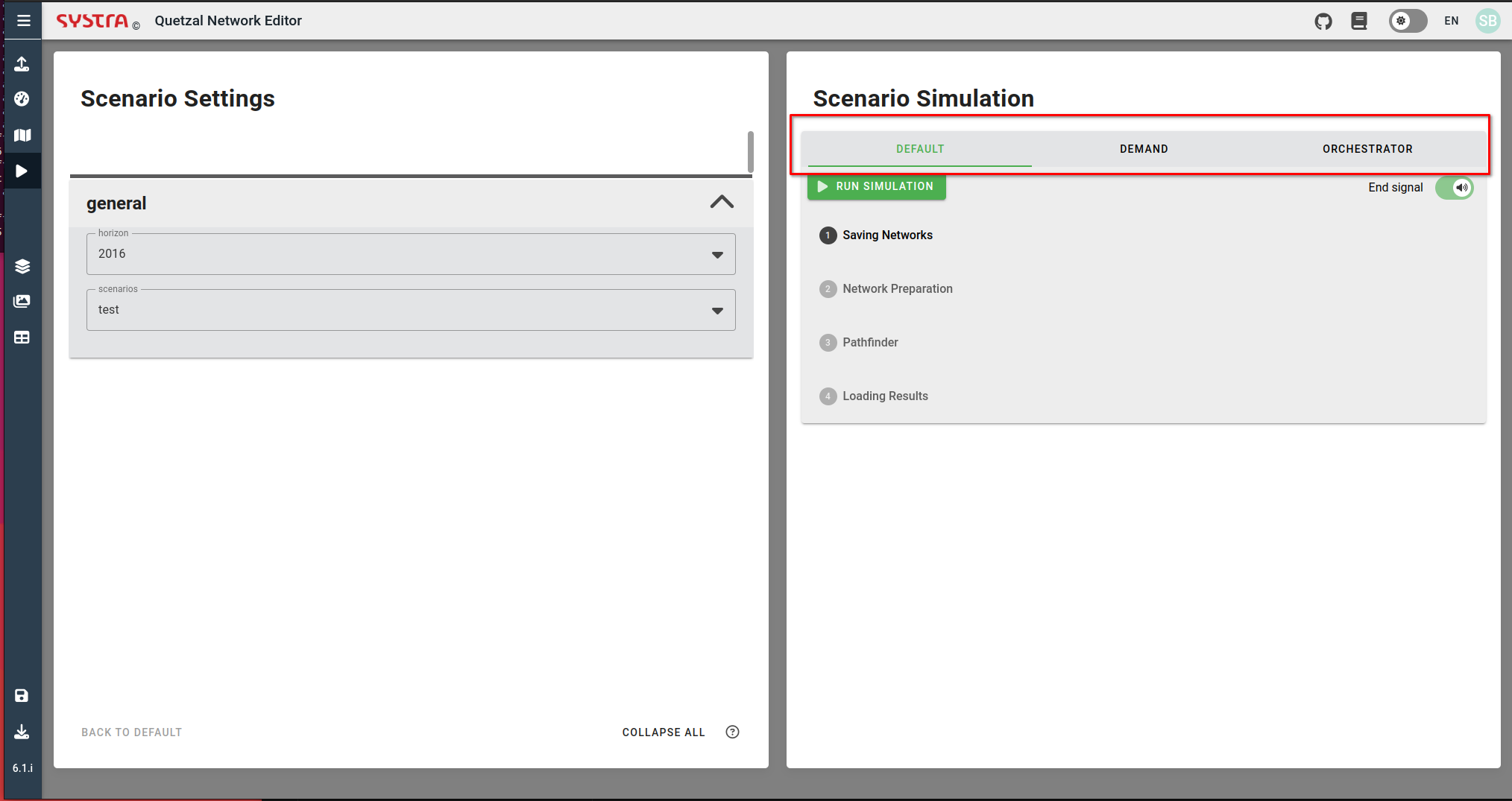The height and width of the screenshot is (801, 1512).
Task: Click the save disk icon in sidebar
Action: click(x=22, y=696)
